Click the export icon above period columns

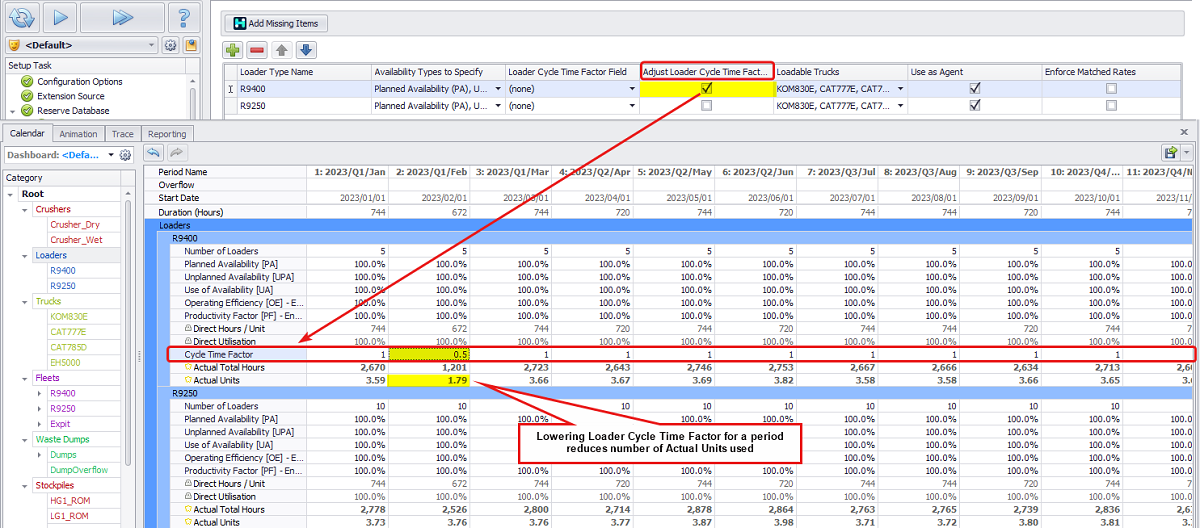point(1170,152)
